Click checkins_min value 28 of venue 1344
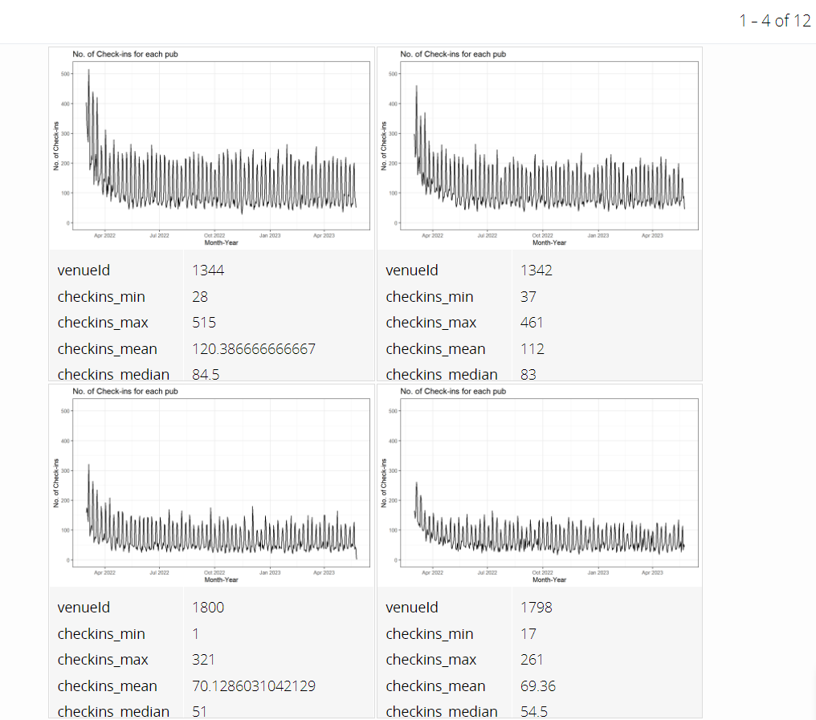 pos(200,297)
